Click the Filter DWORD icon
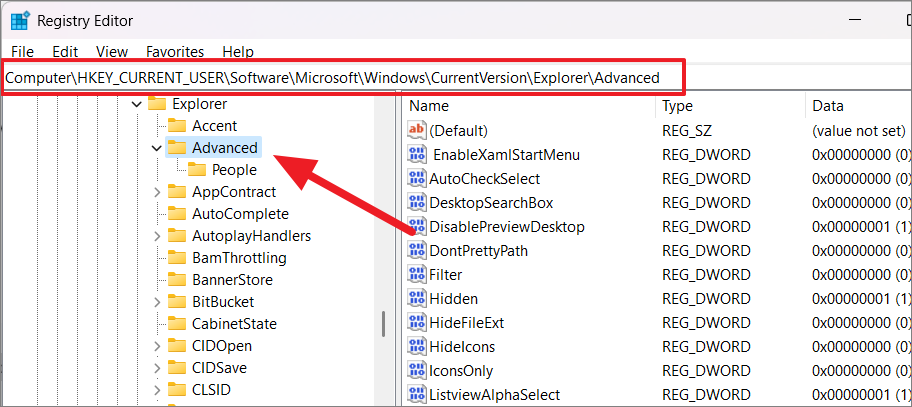912x407 pixels. pyautogui.click(x=417, y=274)
